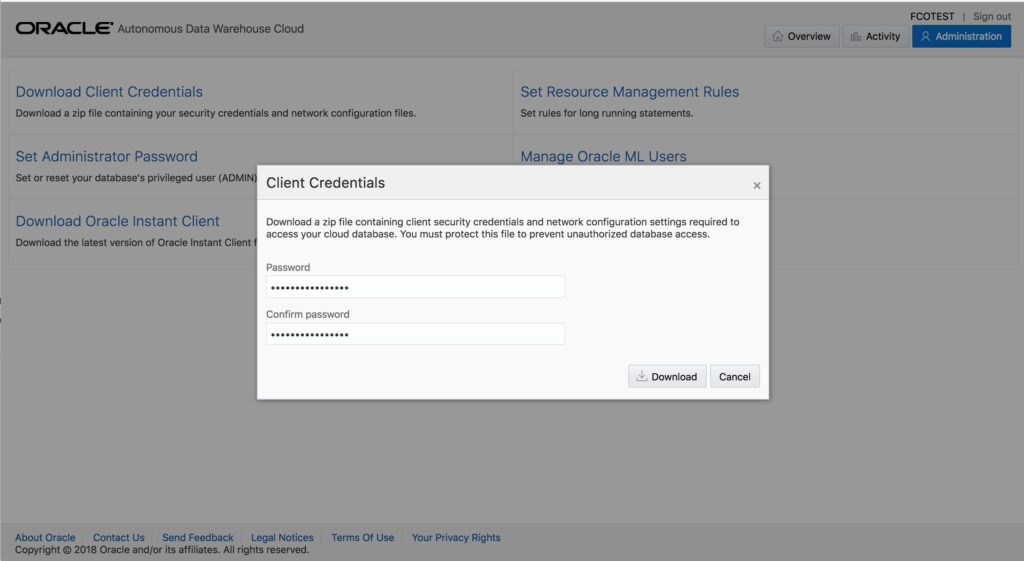This screenshot has height=561, width=1024.
Task: Cancel the Client Credentials dialog
Action: [734, 376]
